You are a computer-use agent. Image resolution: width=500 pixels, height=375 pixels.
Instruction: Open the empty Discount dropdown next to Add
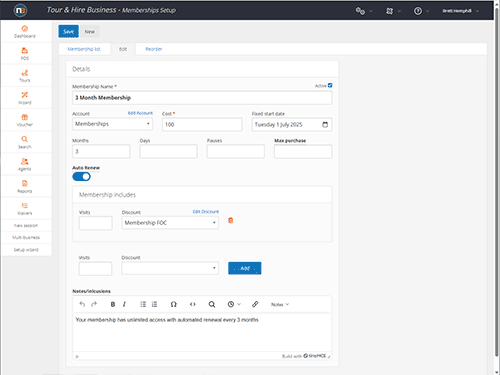(x=170, y=268)
